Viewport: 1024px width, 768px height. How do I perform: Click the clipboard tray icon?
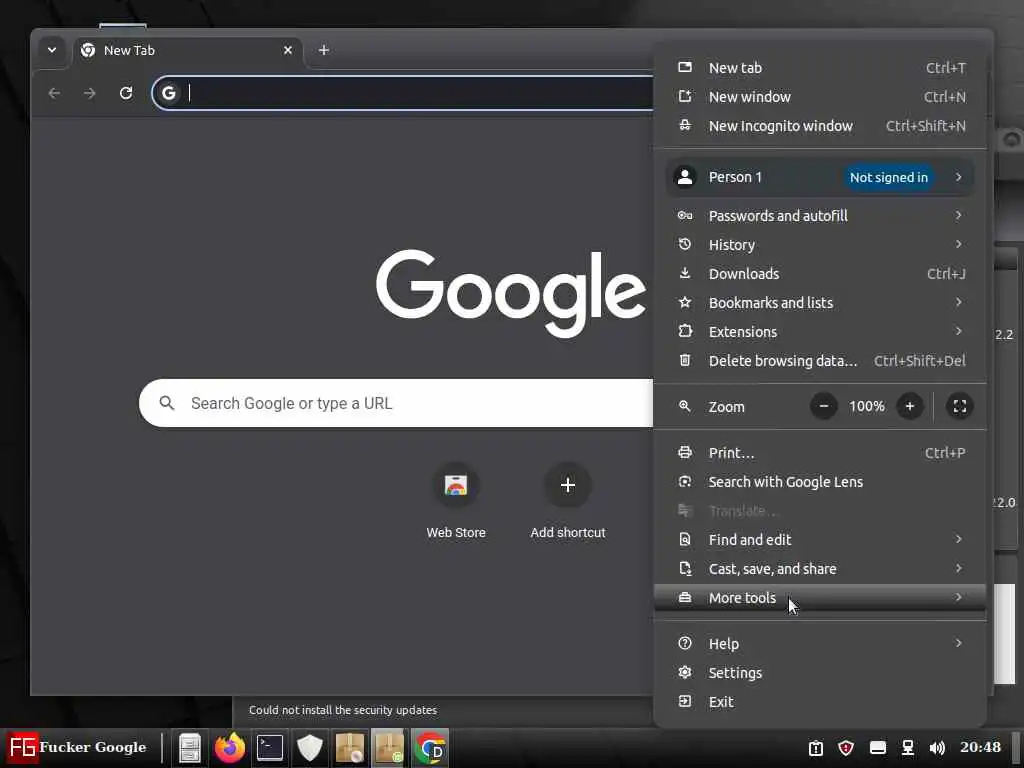[x=816, y=748]
